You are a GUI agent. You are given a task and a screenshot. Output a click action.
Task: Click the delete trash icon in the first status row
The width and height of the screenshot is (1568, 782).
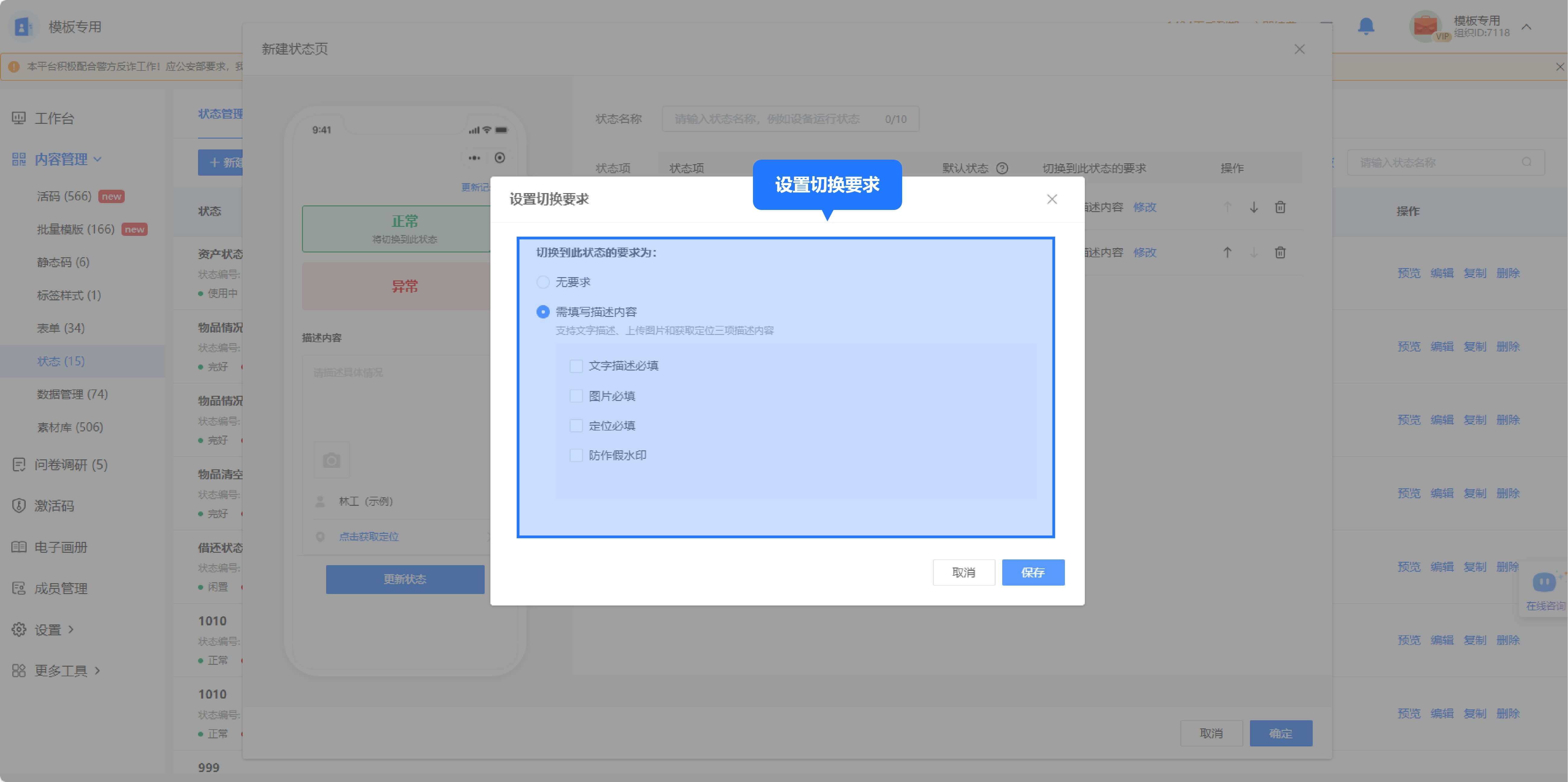1280,207
